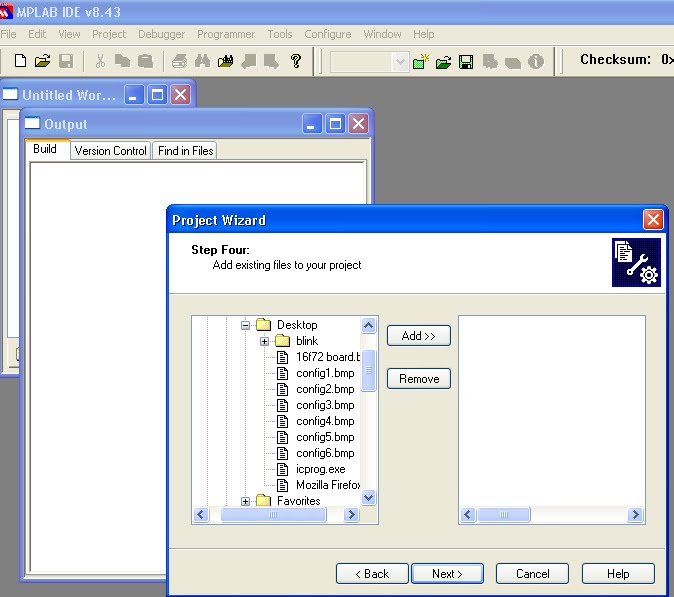This screenshot has height=597, width=674.
Task: Open the Edit menu
Action: [x=37, y=34]
